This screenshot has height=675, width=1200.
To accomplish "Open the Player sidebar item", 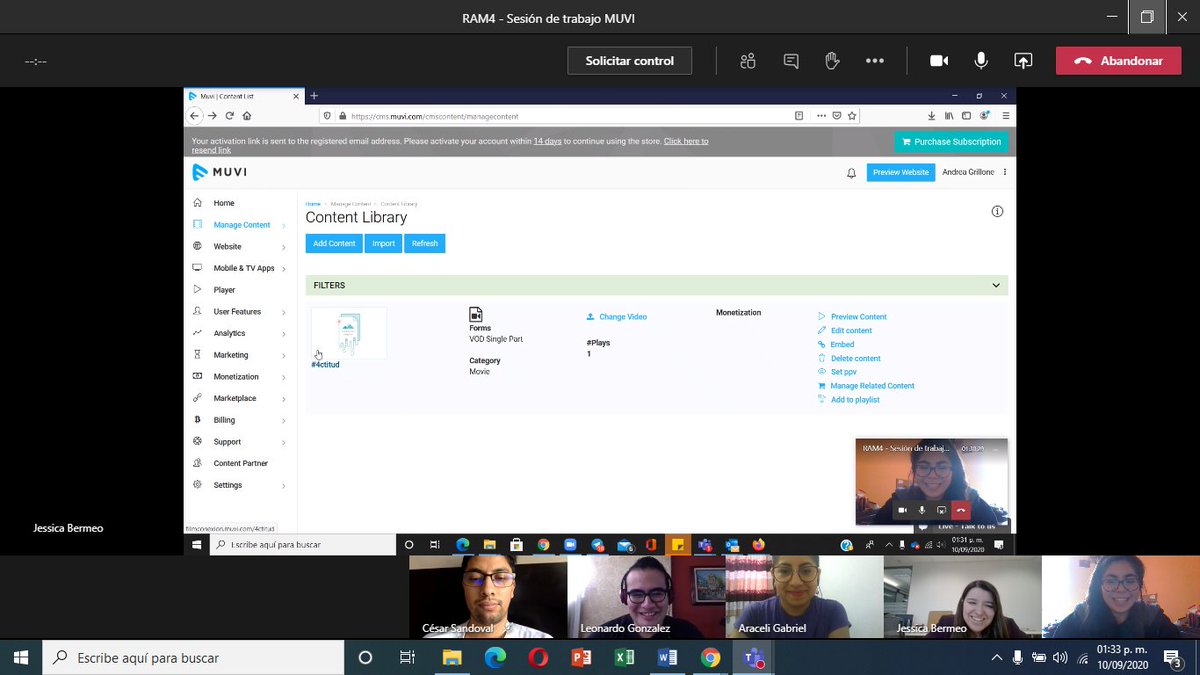I will [x=224, y=290].
